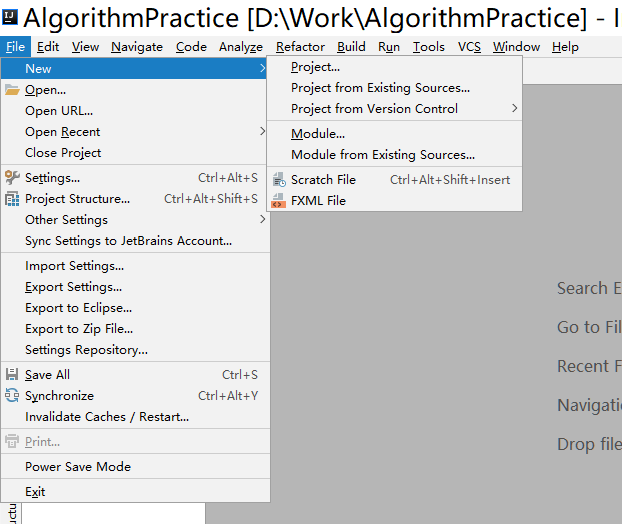Select Invalidate Caches / Restart...
This screenshot has height=524, width=622.
point(106,417)
